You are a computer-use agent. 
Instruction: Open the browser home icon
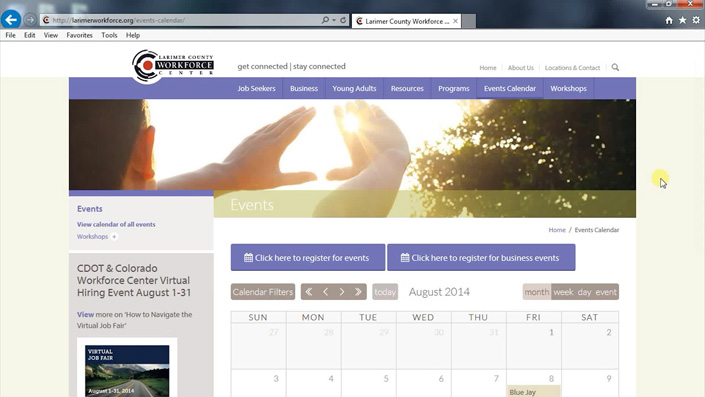tap(669, 20)
